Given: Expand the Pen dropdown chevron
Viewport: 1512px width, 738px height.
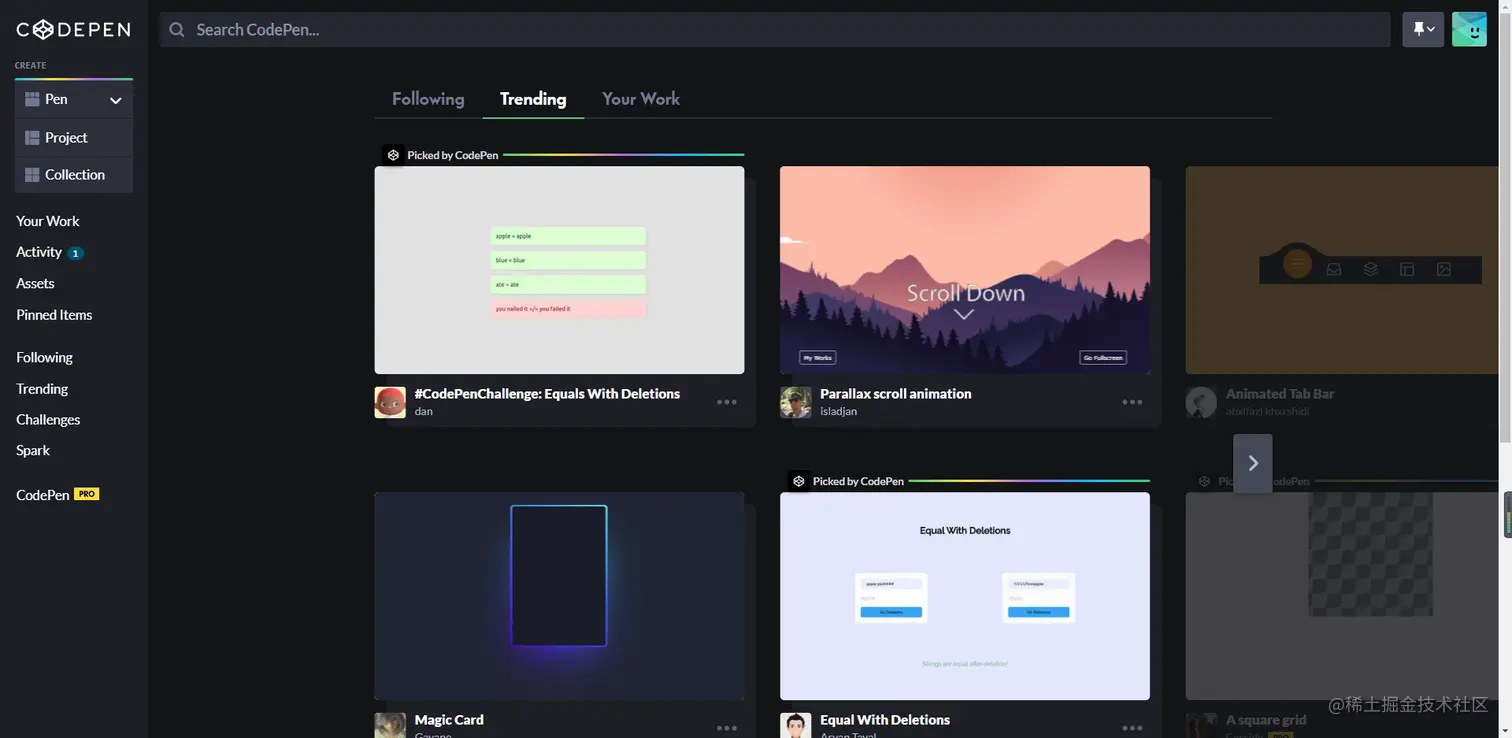Looking at the screenshot, I should (115, 100).
